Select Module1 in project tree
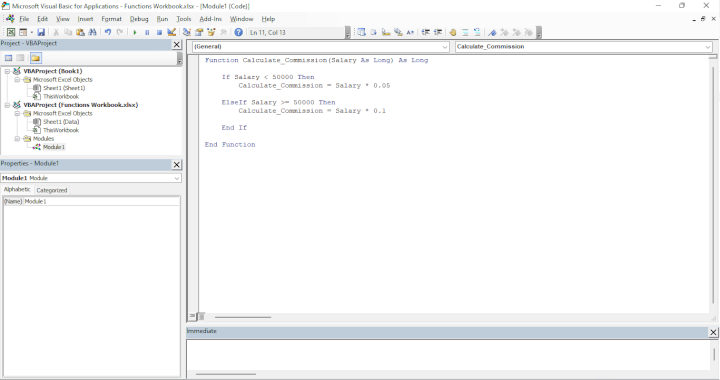The image size is (720, 380). [x=54, y=147]
